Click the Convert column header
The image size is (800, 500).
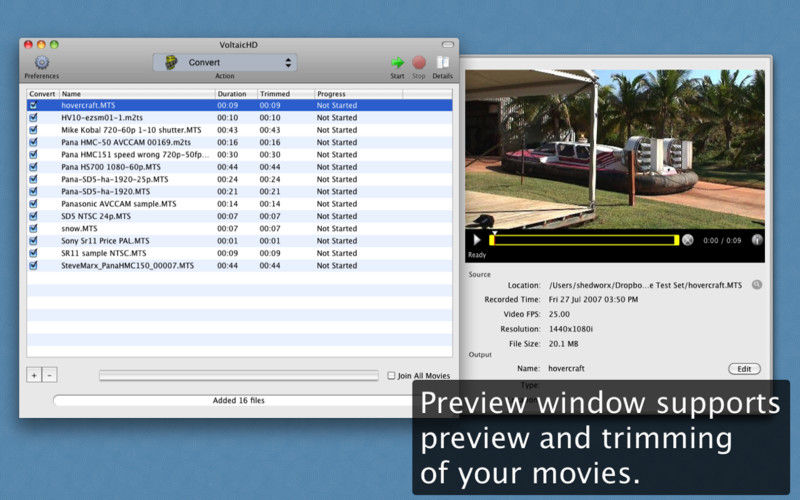click(x=42, y=94)
